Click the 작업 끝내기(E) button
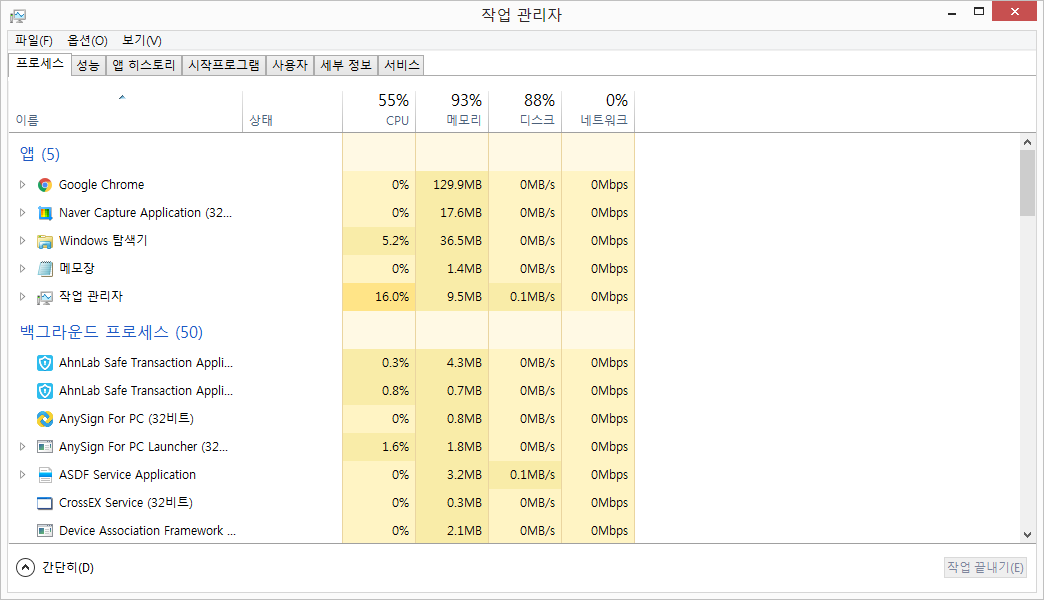1044x600 pixels. pyautogui.click(x=985, y=567)
